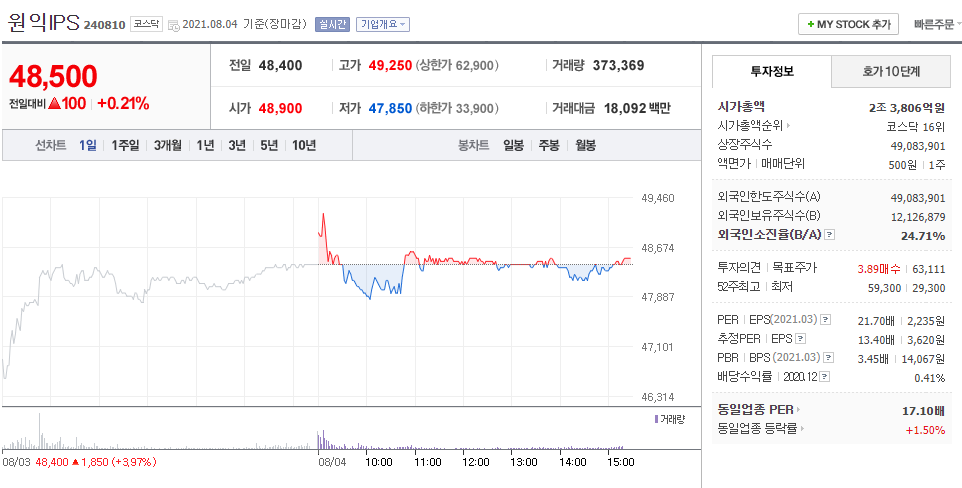
Task: Click the 코스닥 16위 rank value
Action: click(x=916, y=126)
